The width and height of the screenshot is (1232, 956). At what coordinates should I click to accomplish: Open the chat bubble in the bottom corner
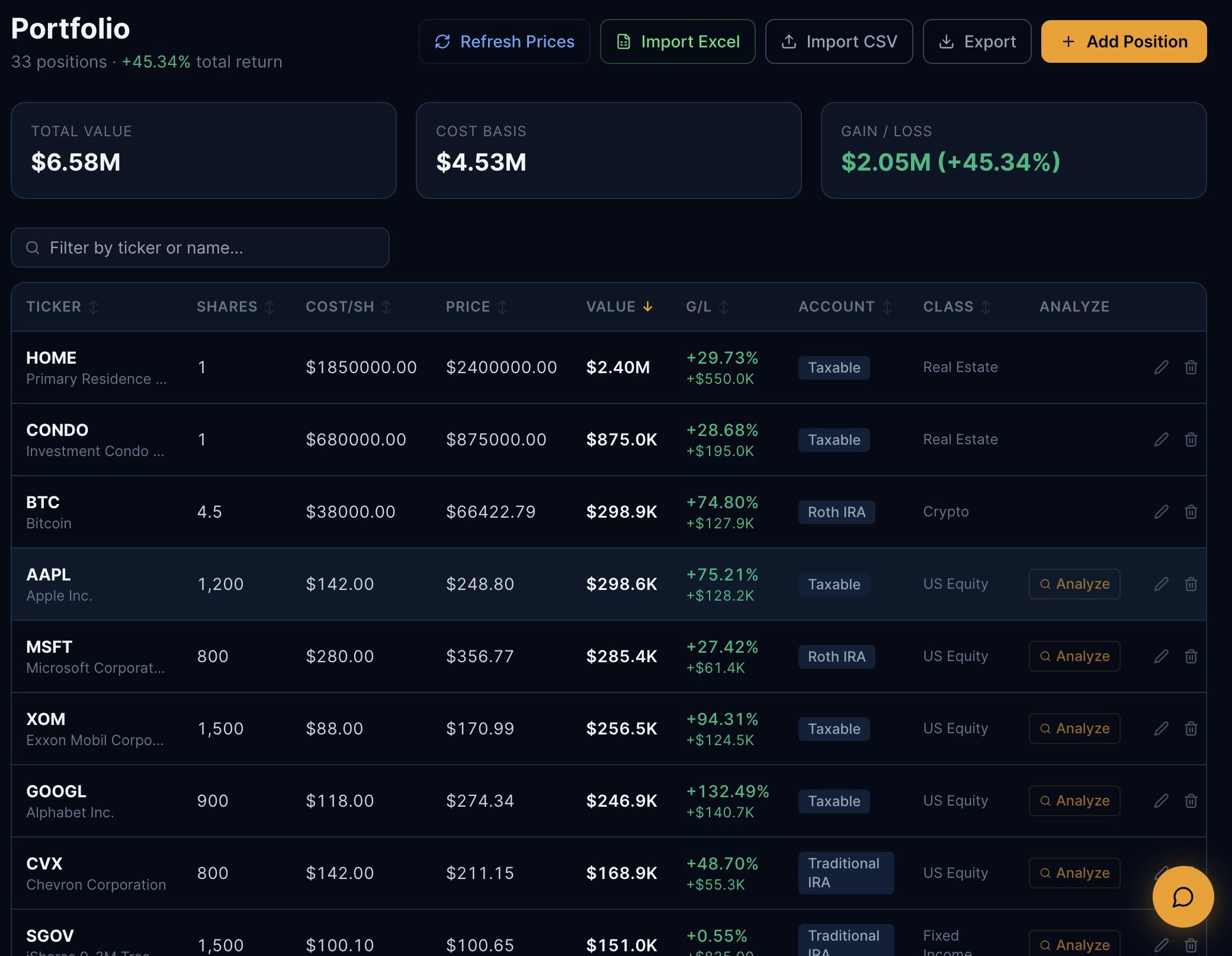pos(1183,897)
